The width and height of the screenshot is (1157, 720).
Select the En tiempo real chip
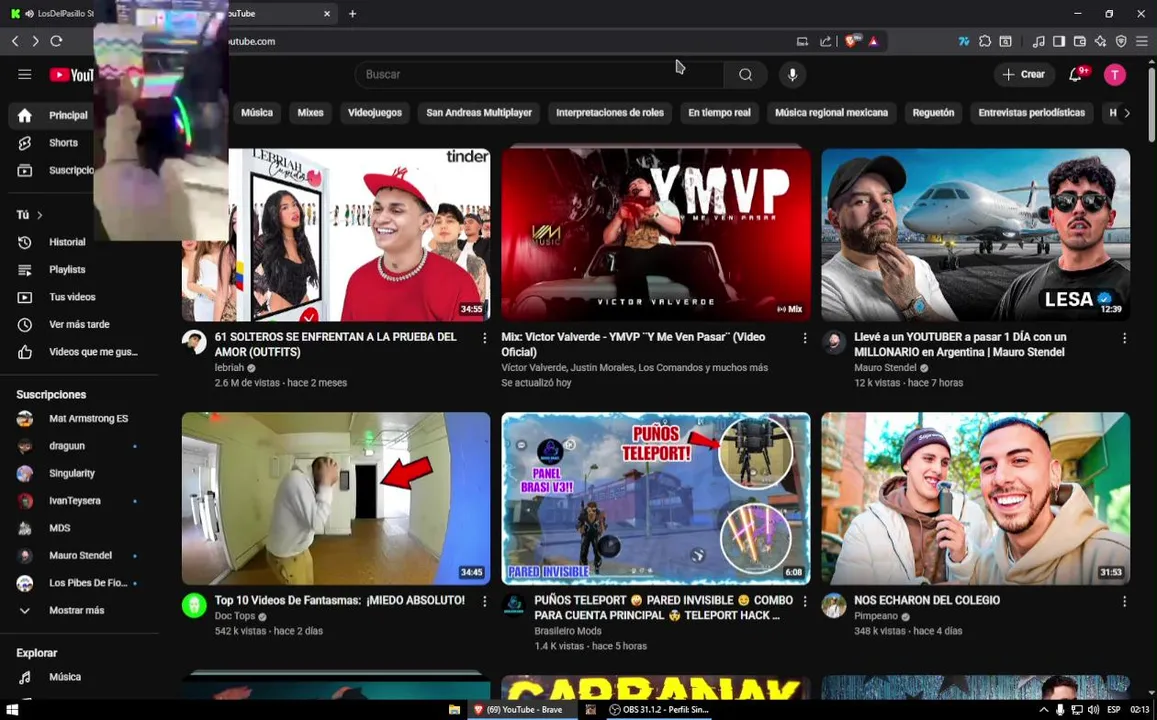(719, 113)
